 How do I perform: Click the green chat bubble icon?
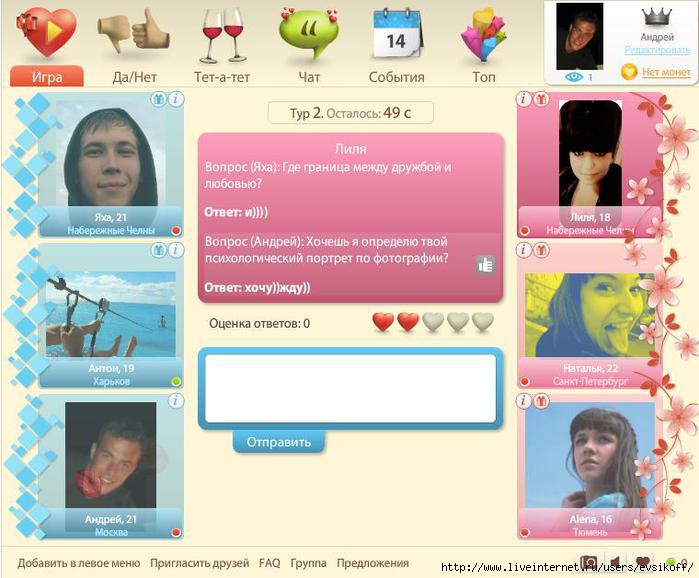[308, 34]
